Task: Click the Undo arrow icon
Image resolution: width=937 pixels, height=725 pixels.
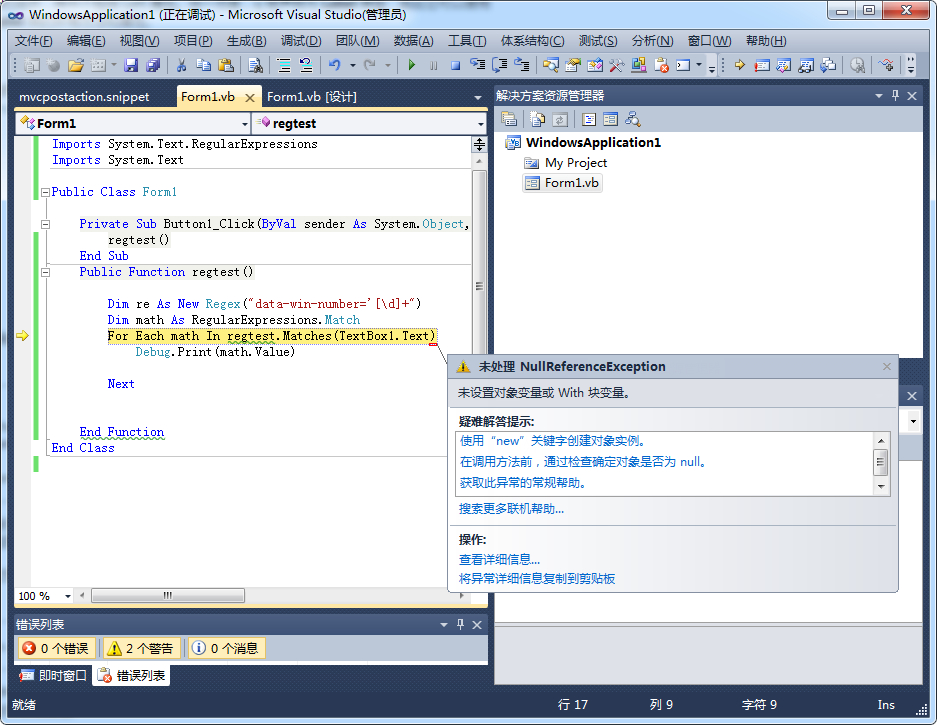Action: (x=334, y=66)
